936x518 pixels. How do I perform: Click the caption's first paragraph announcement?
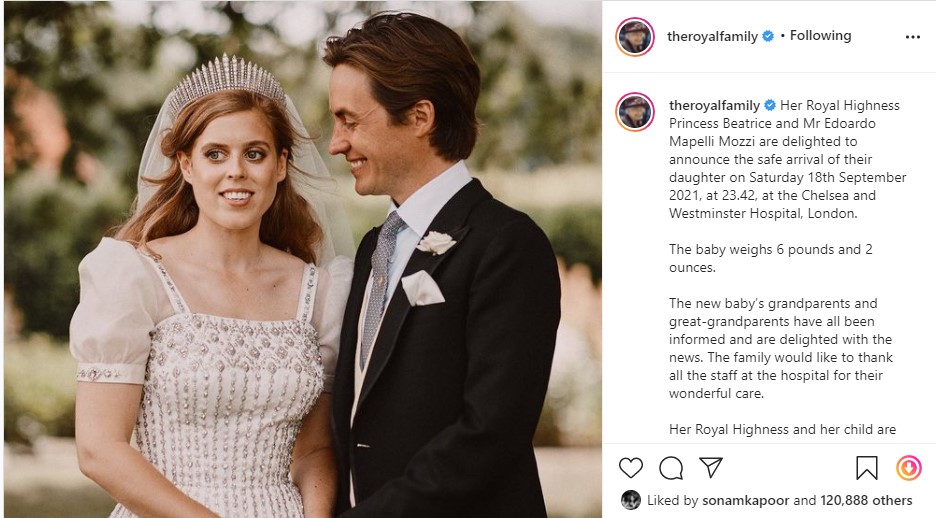(x=787, y=159)
